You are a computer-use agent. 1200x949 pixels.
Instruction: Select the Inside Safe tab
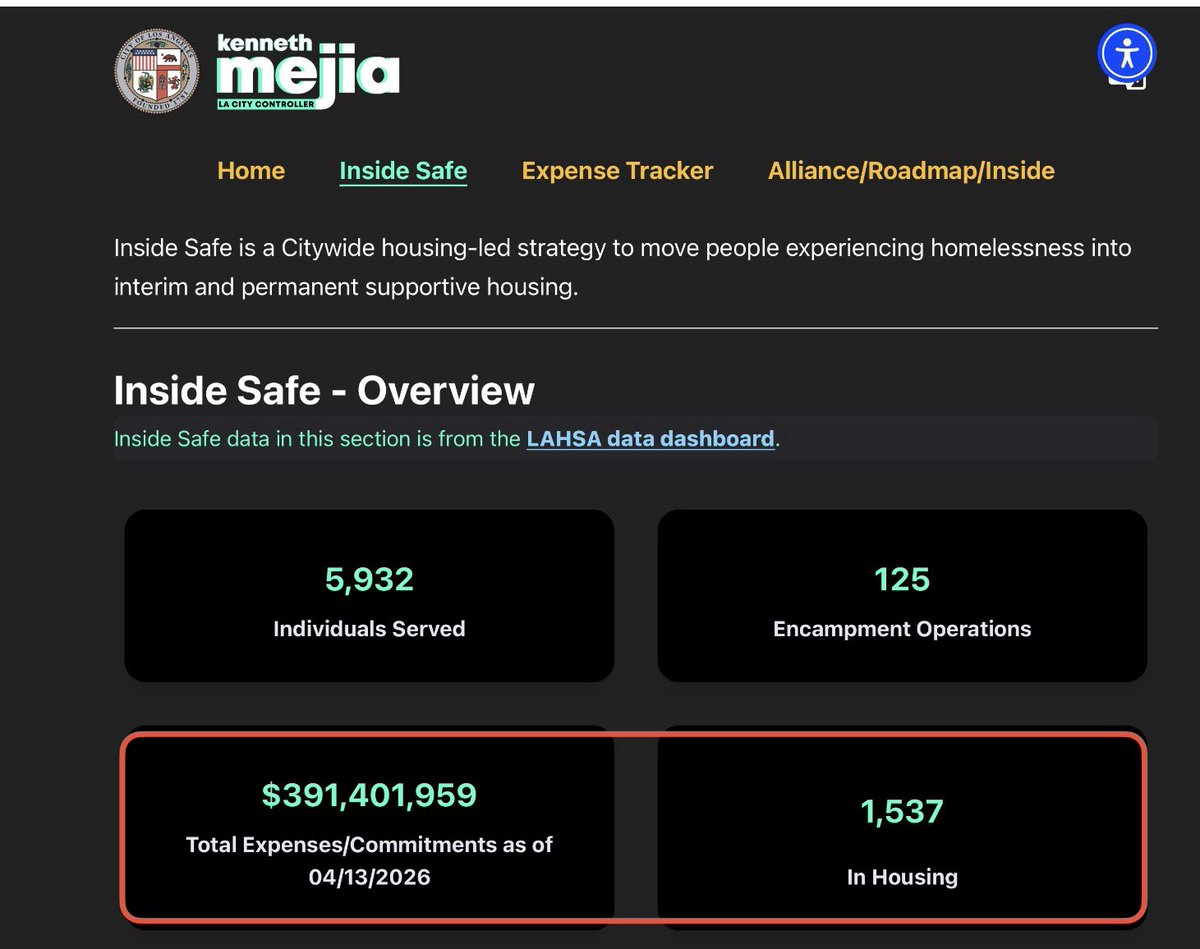403,171
